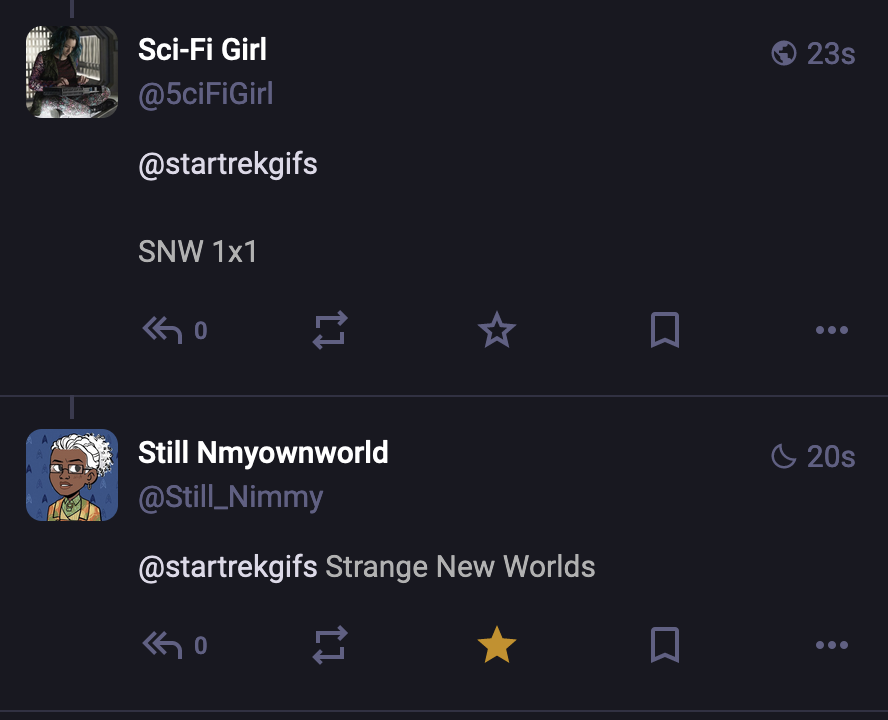The width and height of the screenshot is (888, 720).
Task: Open the @5ciFiGirl profile handle
Action: tap(206, 94)
